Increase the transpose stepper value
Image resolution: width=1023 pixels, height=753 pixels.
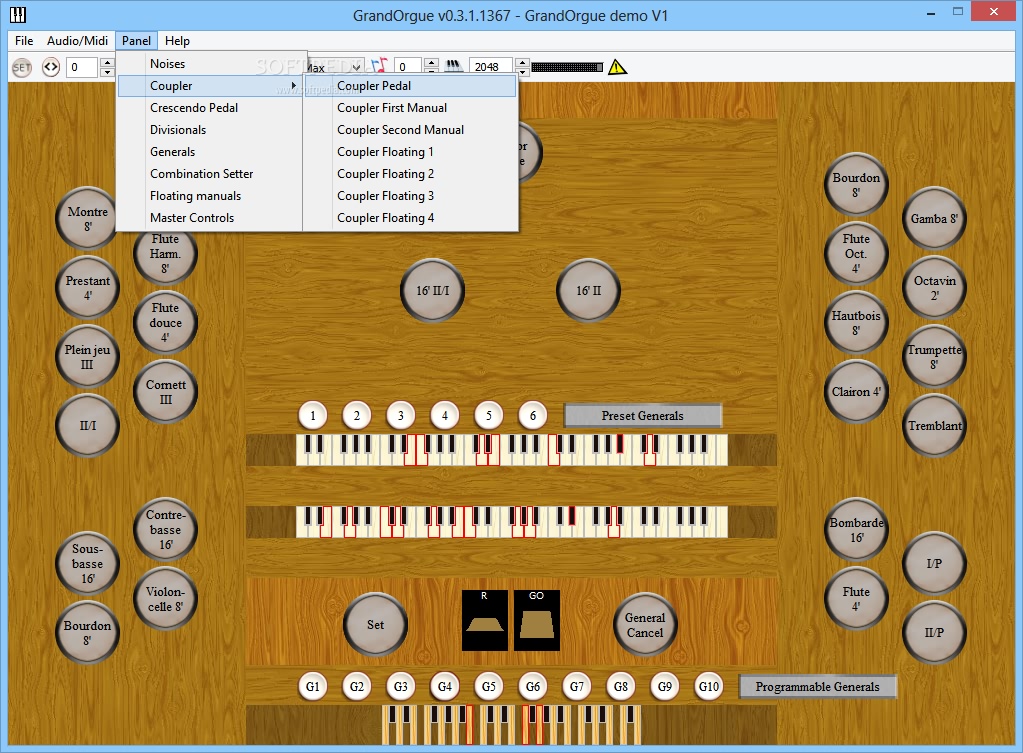point(431,62)
